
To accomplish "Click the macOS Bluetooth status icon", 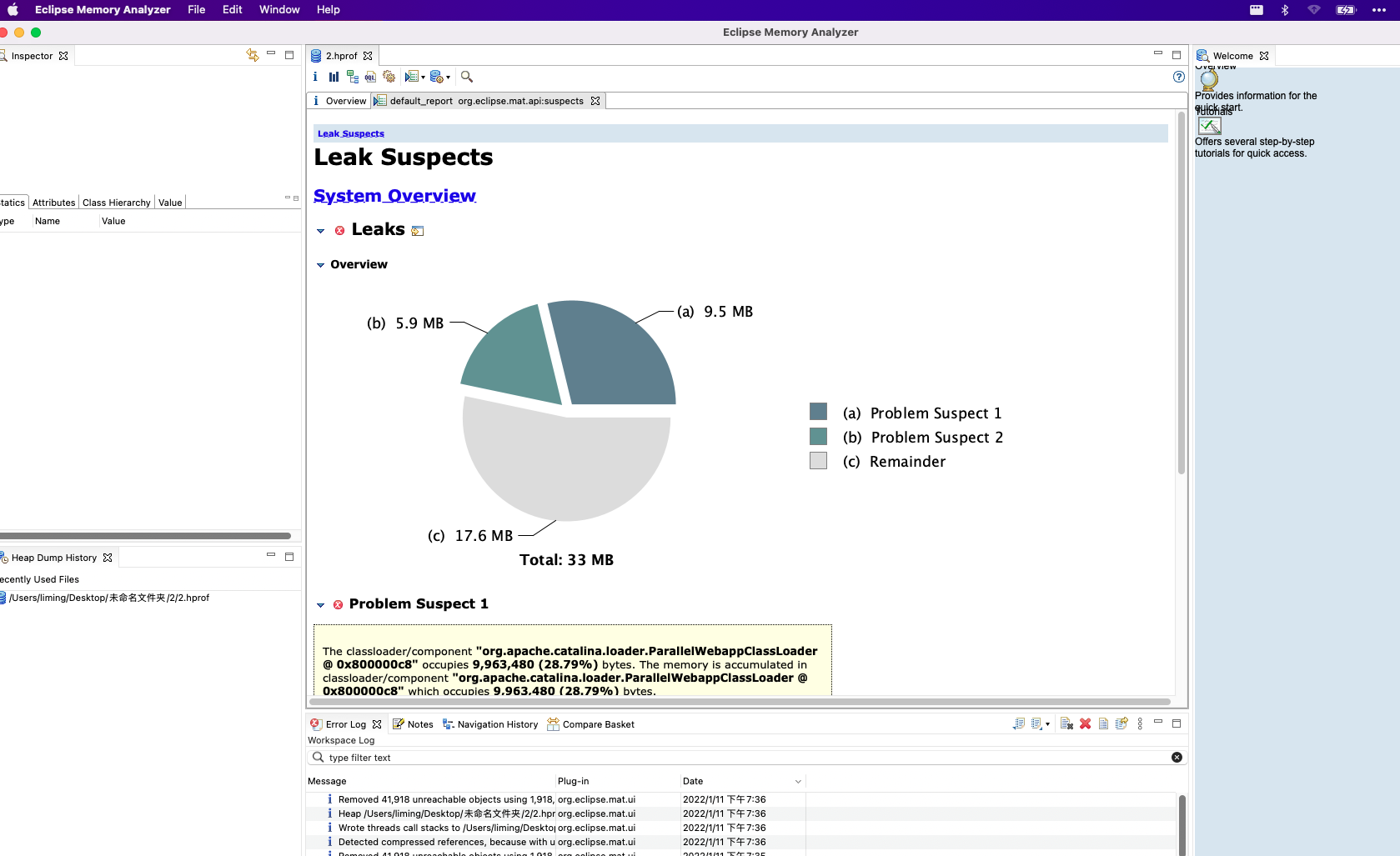I will [1285, 10].
